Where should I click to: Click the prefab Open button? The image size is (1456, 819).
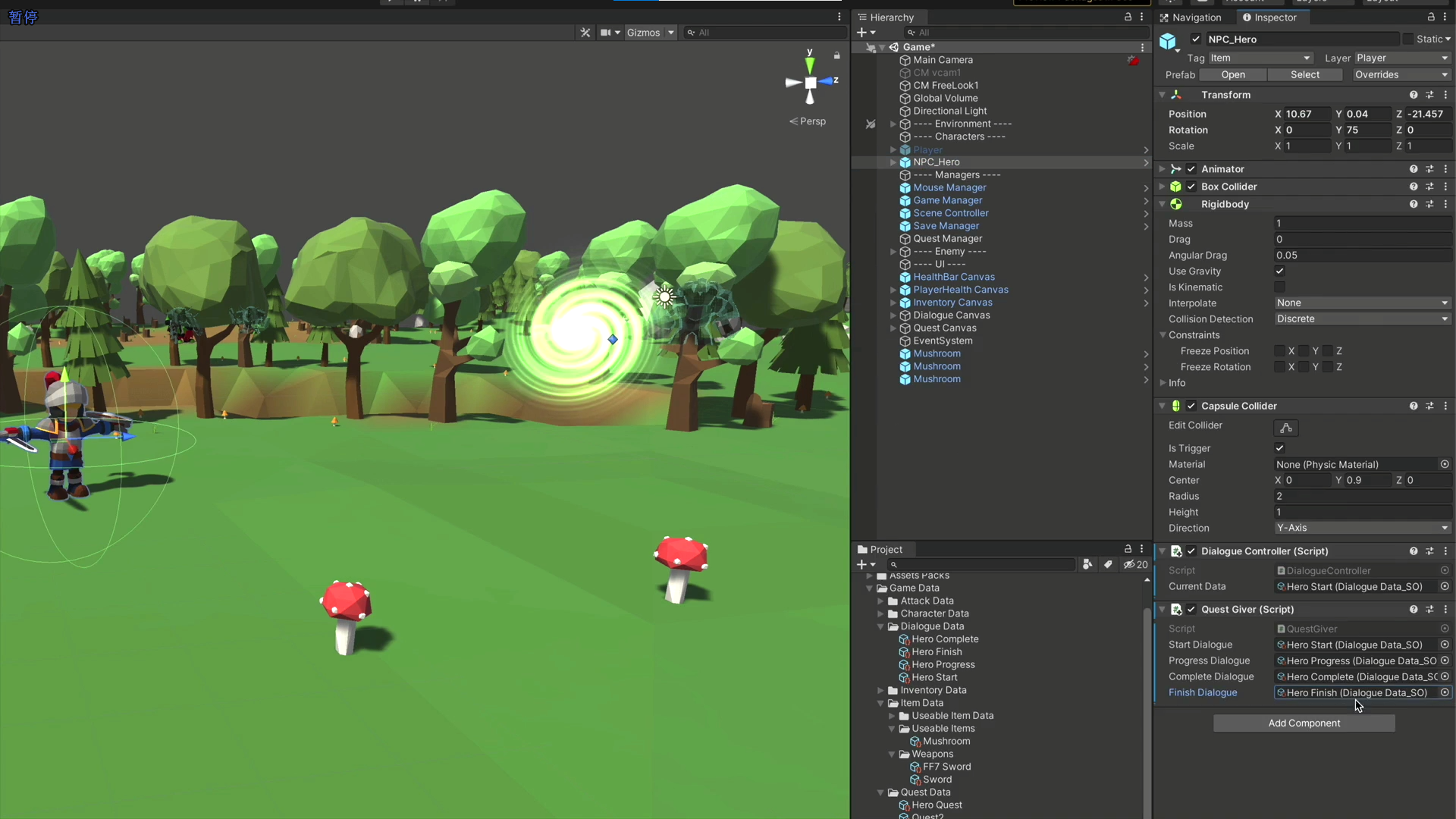(1232, 74)
